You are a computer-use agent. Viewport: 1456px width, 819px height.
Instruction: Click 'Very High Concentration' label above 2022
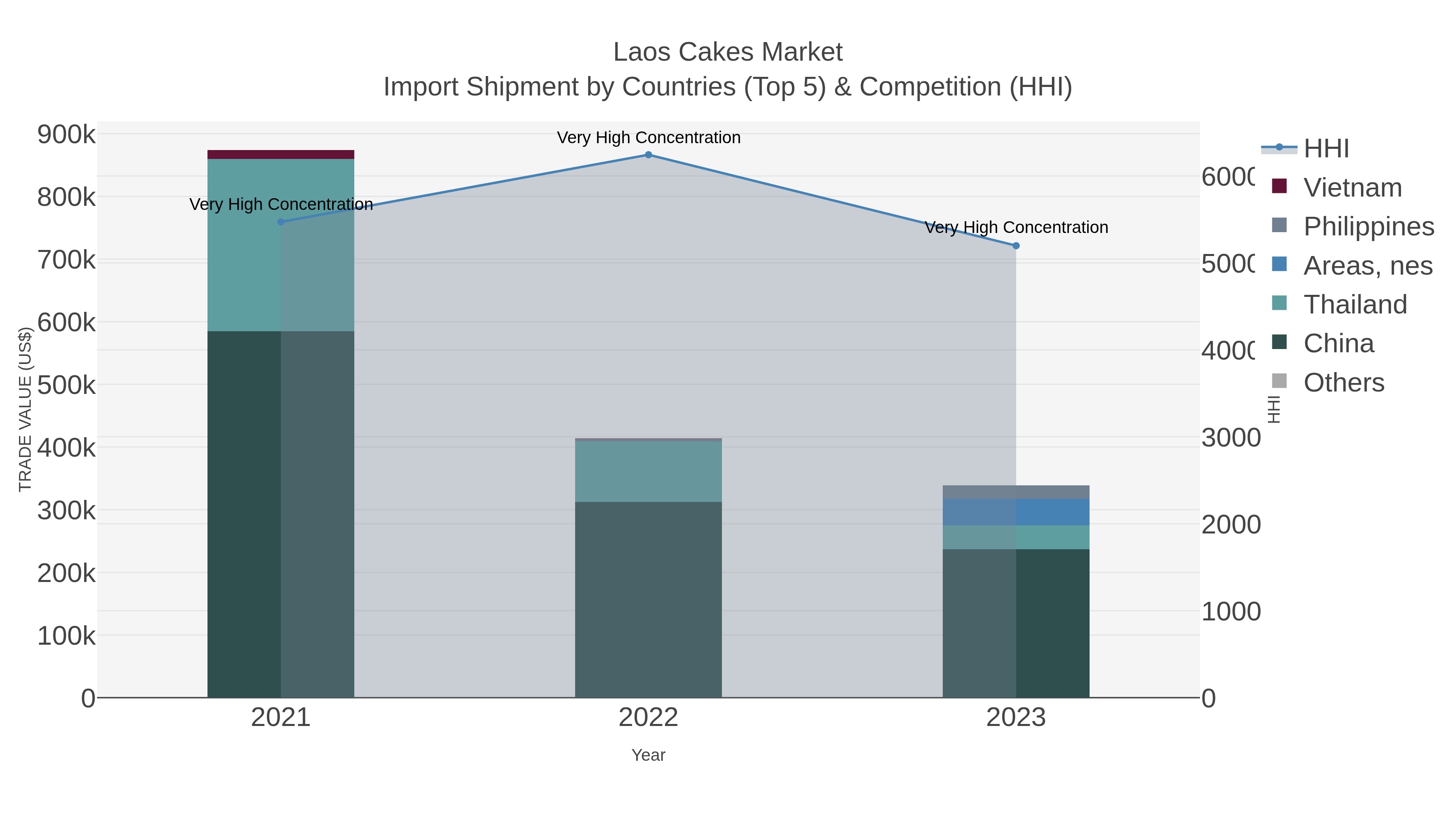[x=649, y=138]
